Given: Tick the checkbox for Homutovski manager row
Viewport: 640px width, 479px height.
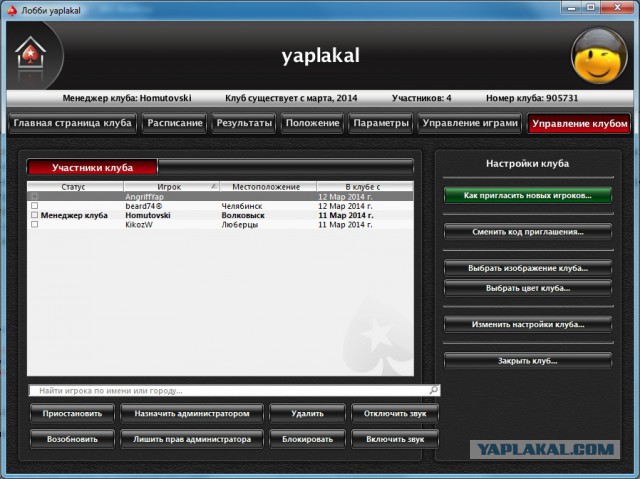Looking at the screenshot, I should coord(35,215).
